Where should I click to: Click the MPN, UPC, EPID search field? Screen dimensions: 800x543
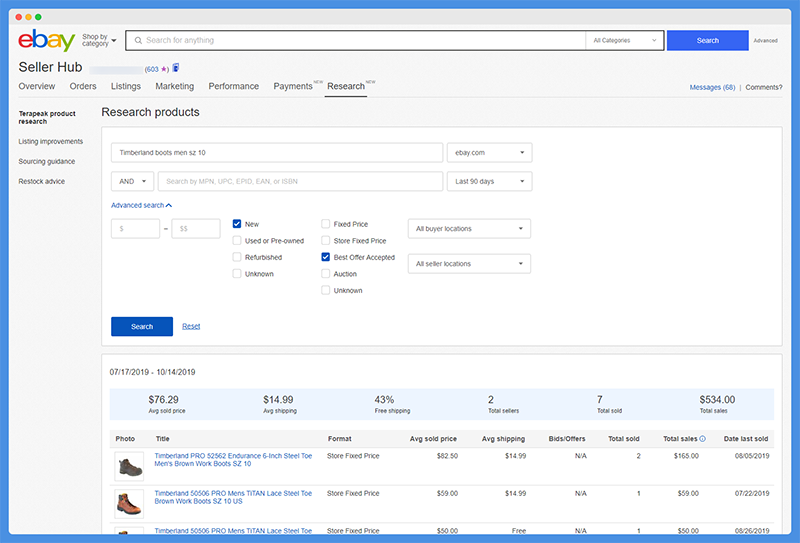pyautogui.click(x=300, y=181)
